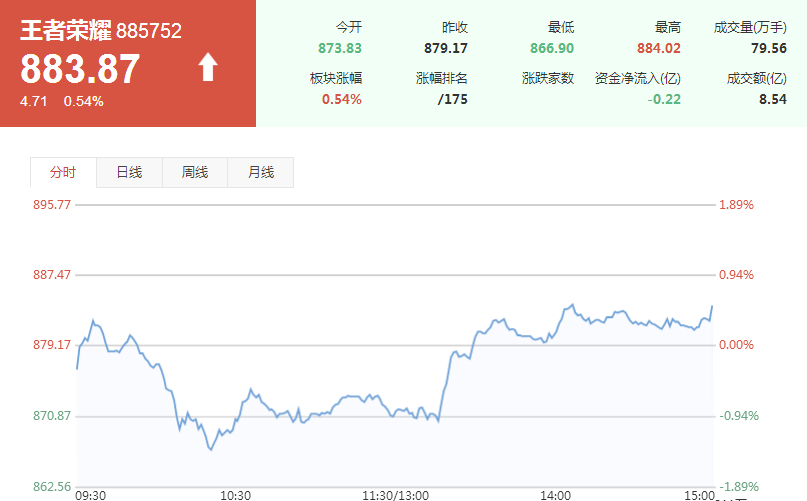Click the 涨幅排名 value /175

click(x=452, y=99)
